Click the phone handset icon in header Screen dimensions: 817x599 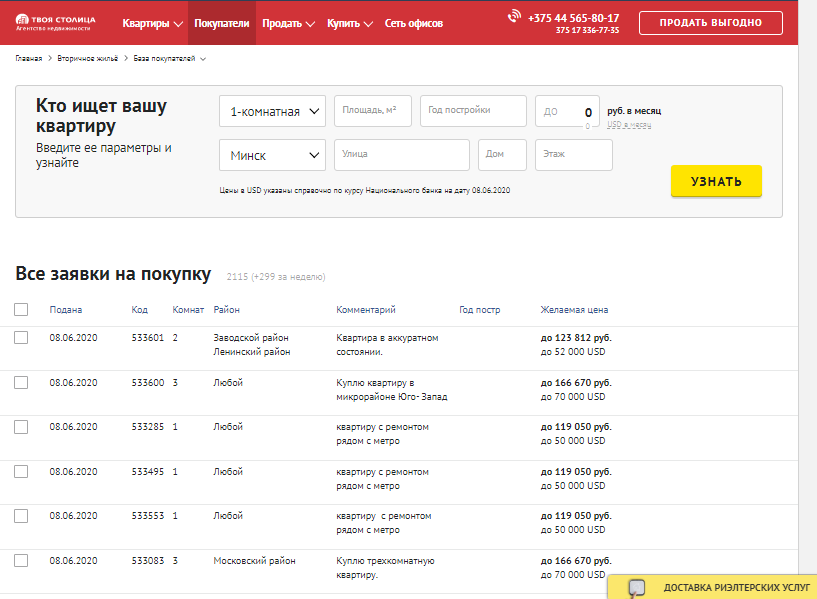coord(514,17)
